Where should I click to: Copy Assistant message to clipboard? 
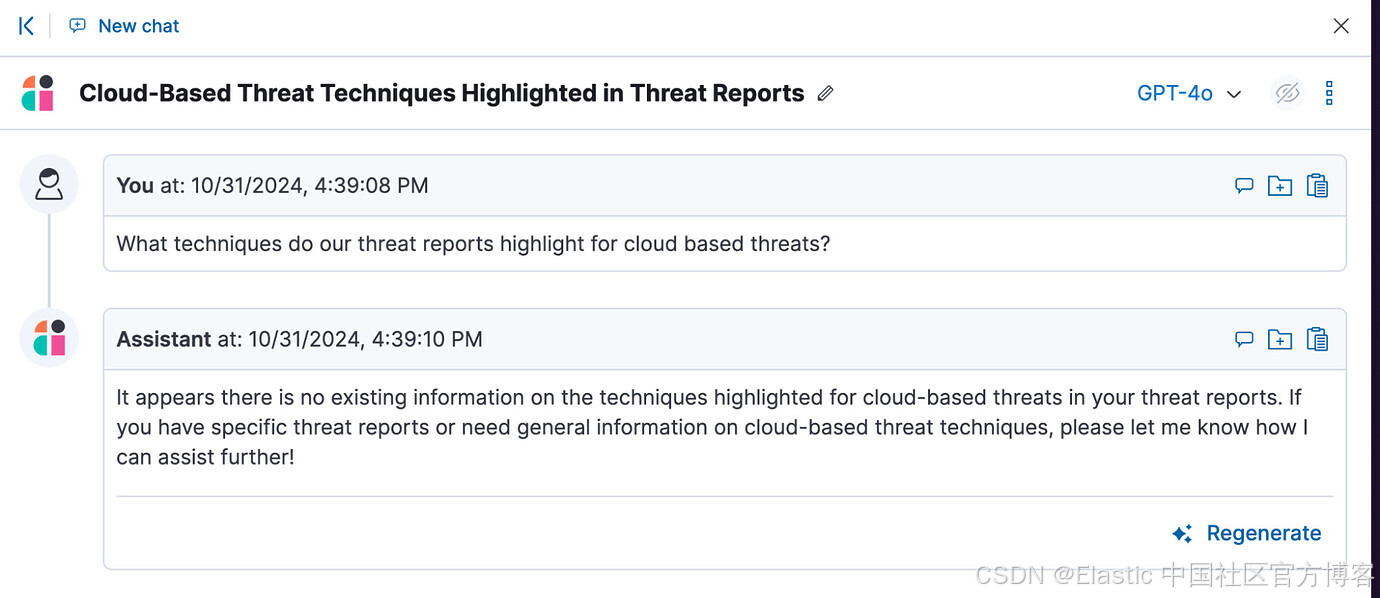[1318, 339]
